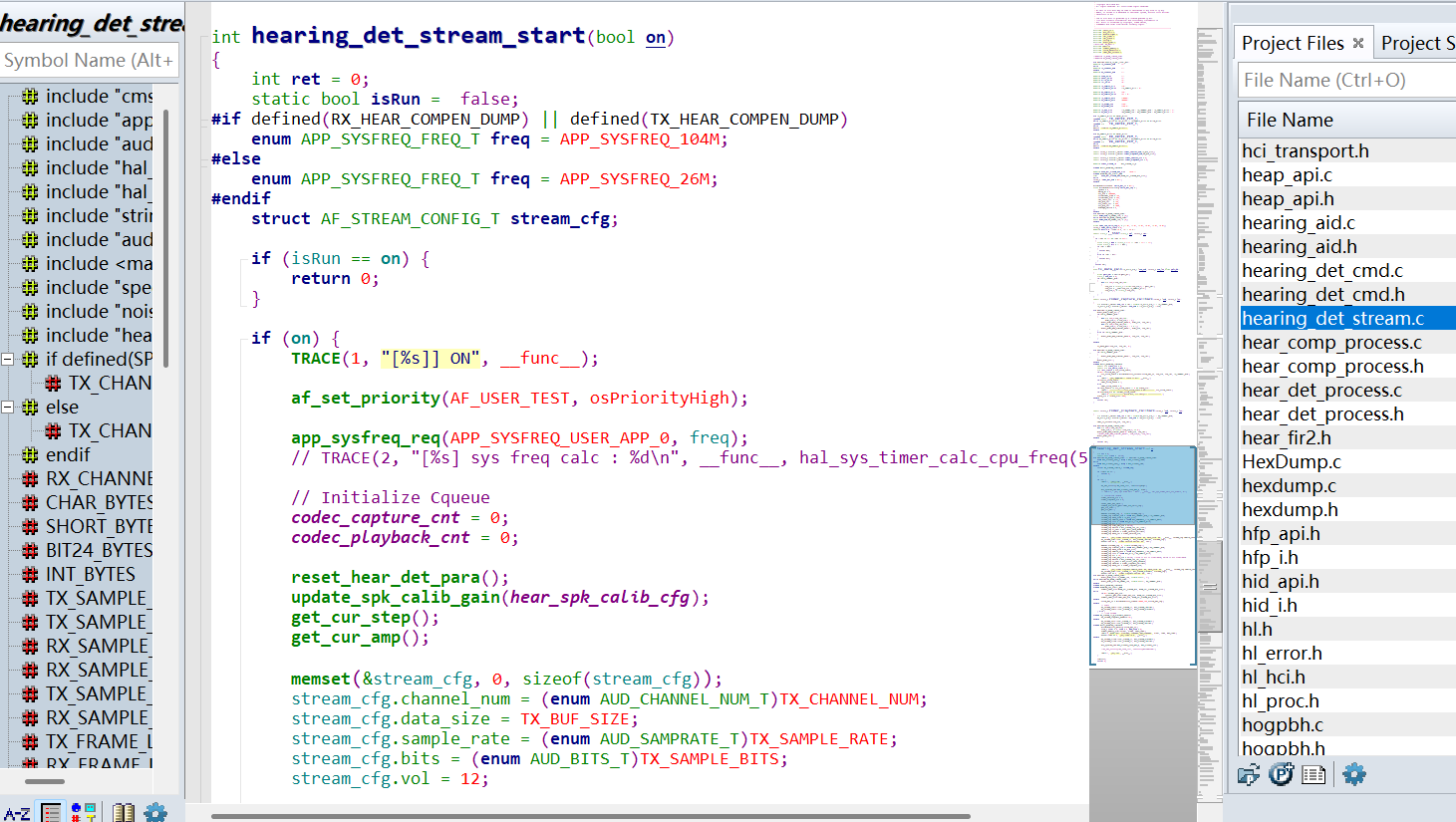
Task: Click the hearing_det_stream_start function name
Action: point(418,36)
